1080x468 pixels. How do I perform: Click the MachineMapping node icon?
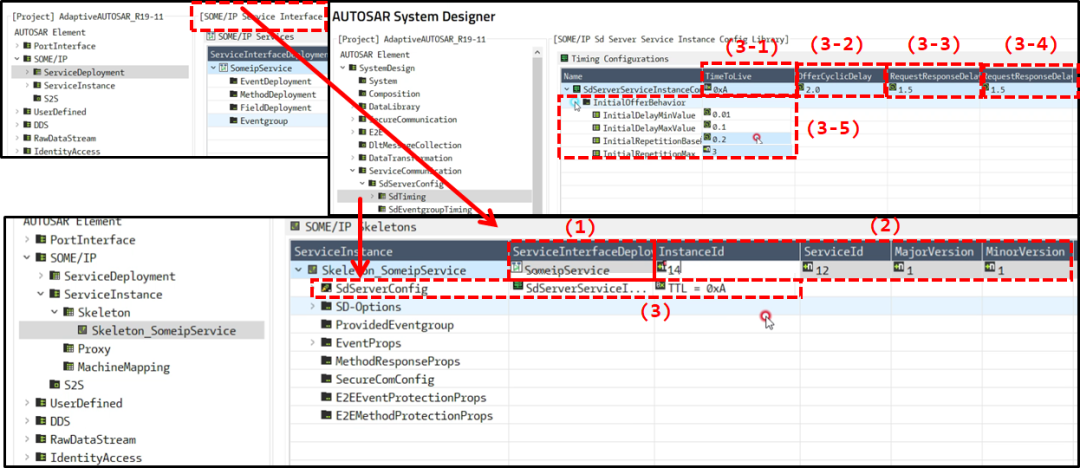click(69, 367)
